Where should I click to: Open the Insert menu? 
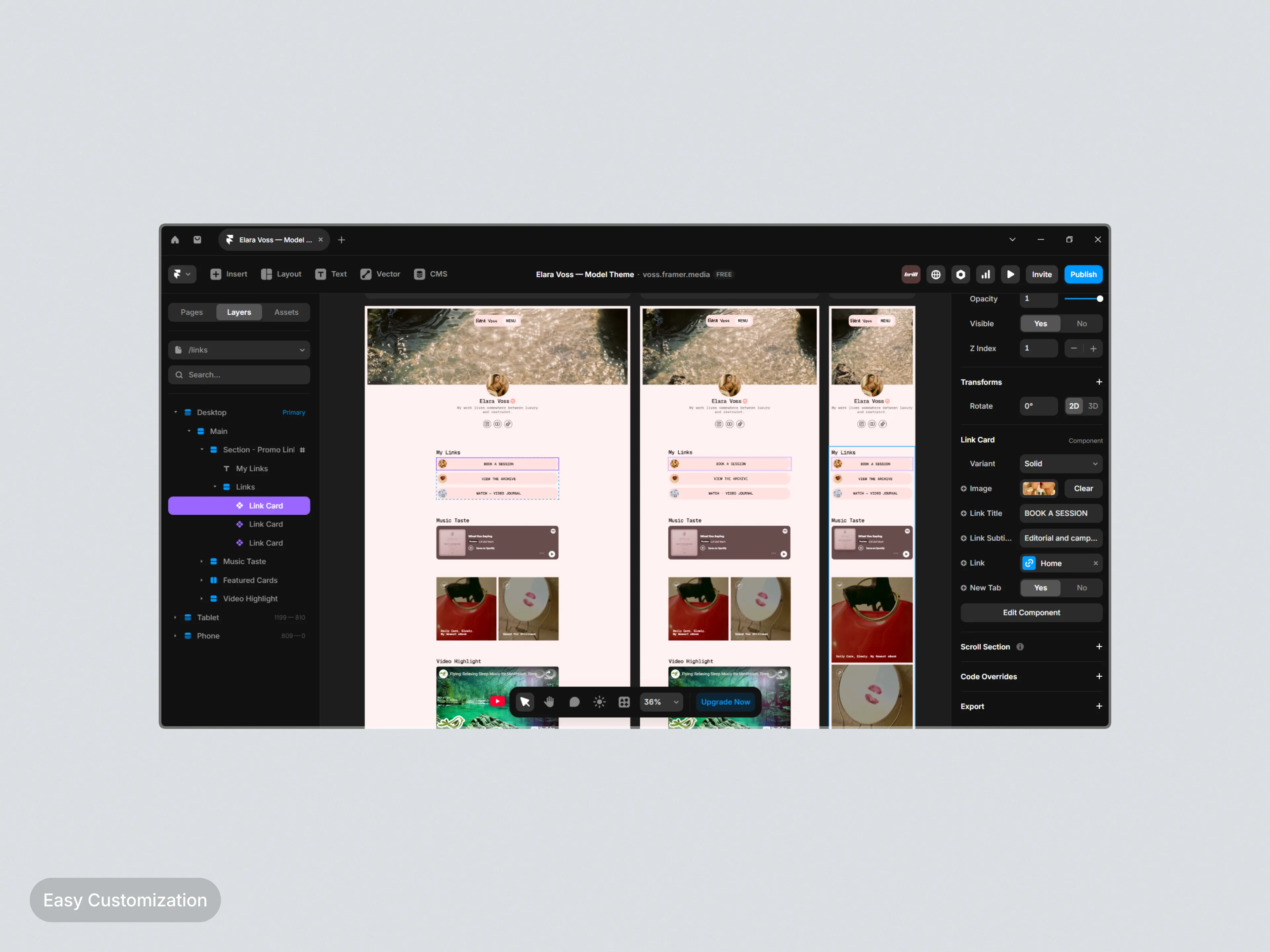[229, 274]
